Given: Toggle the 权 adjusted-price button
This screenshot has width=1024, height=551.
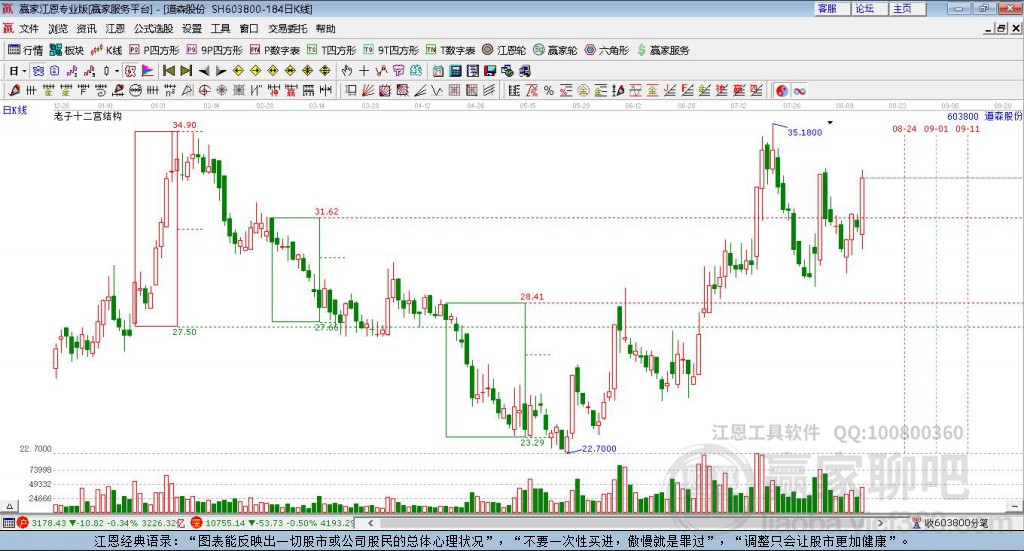Looking at the screenshot, I should point(131,71).
